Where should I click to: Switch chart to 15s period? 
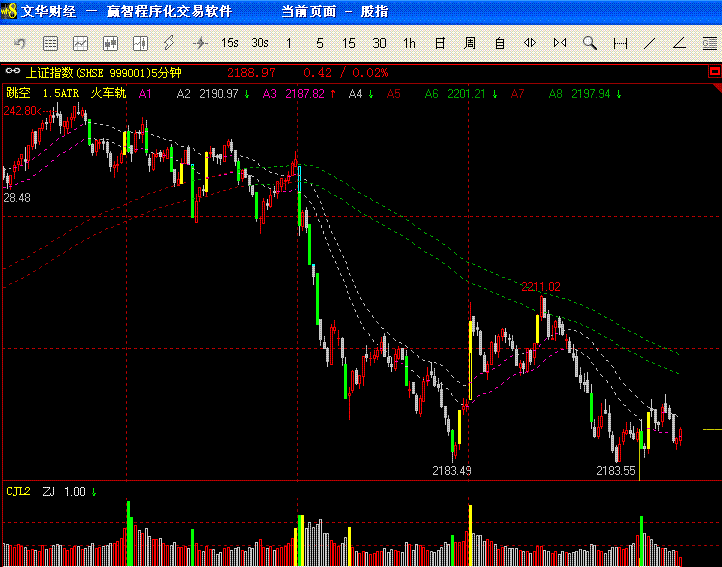(x=230, y=43)
